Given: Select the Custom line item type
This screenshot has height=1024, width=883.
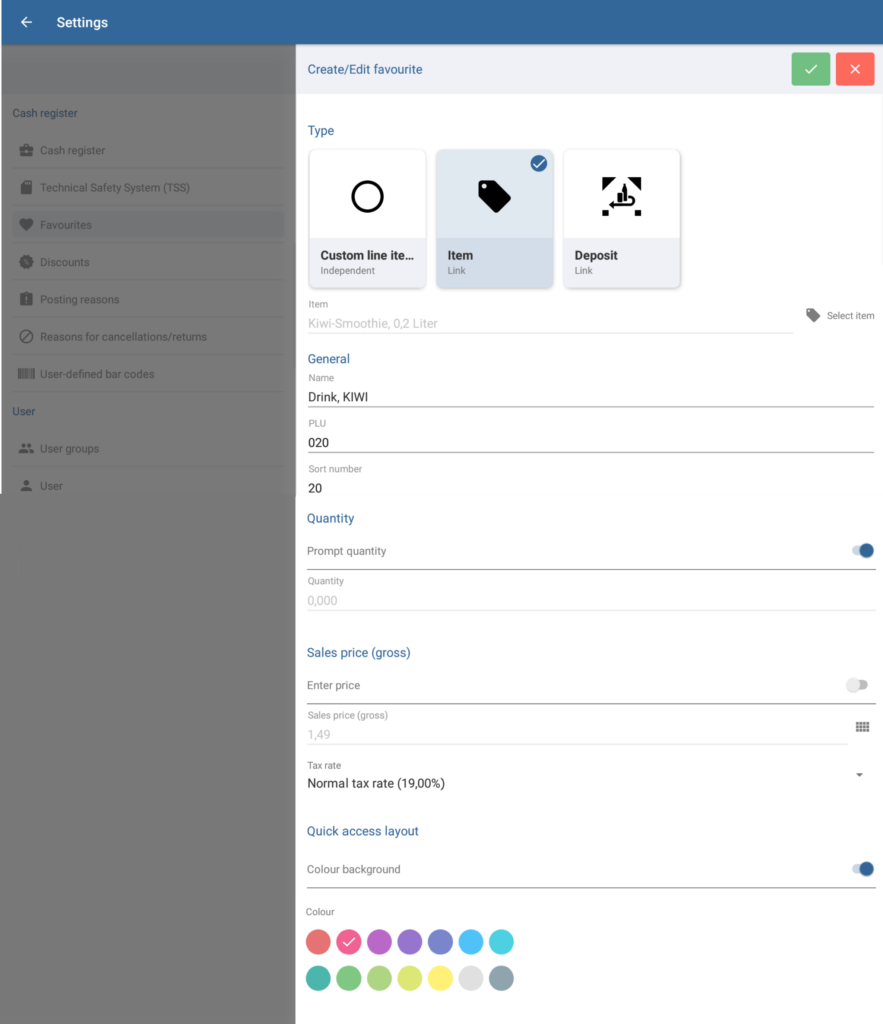Looking at the screenshot, I should click(x=367, y=218).
